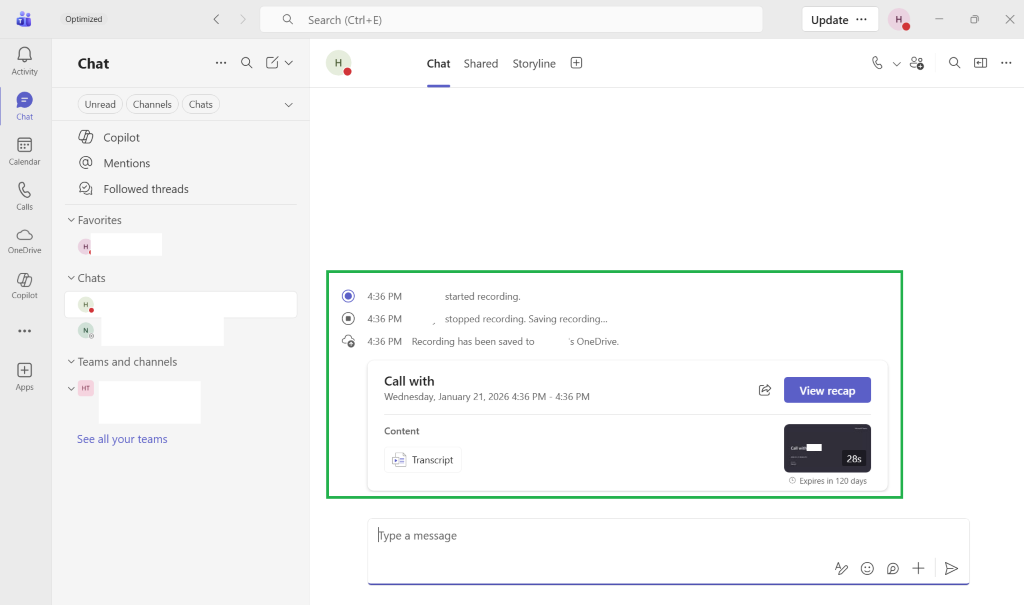1024x605 pixels.
Task: Open the Transcript content button
Action: 423,460
